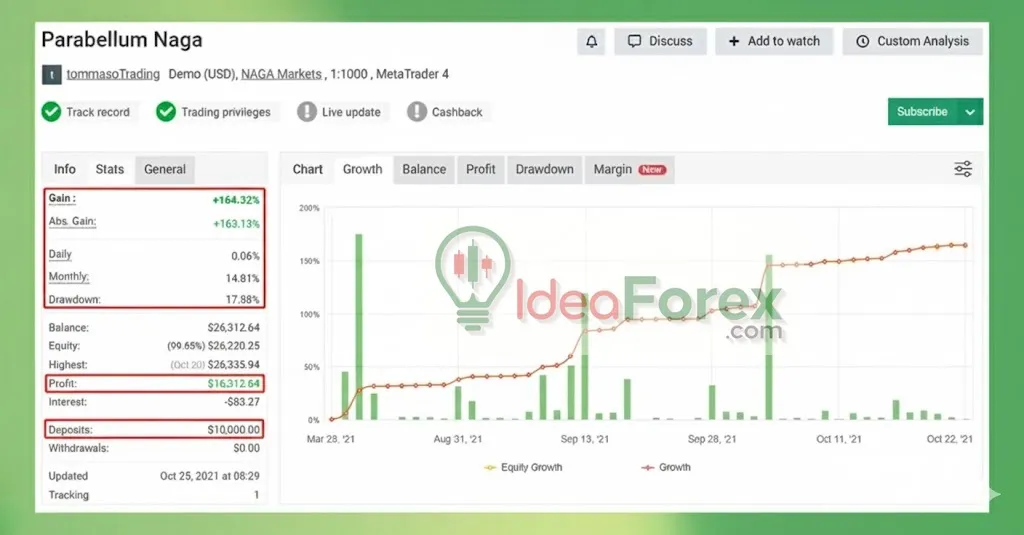The image size is (1024, 535).
Task: Click the Trading privileges label
Action: (x=226, y=112)
